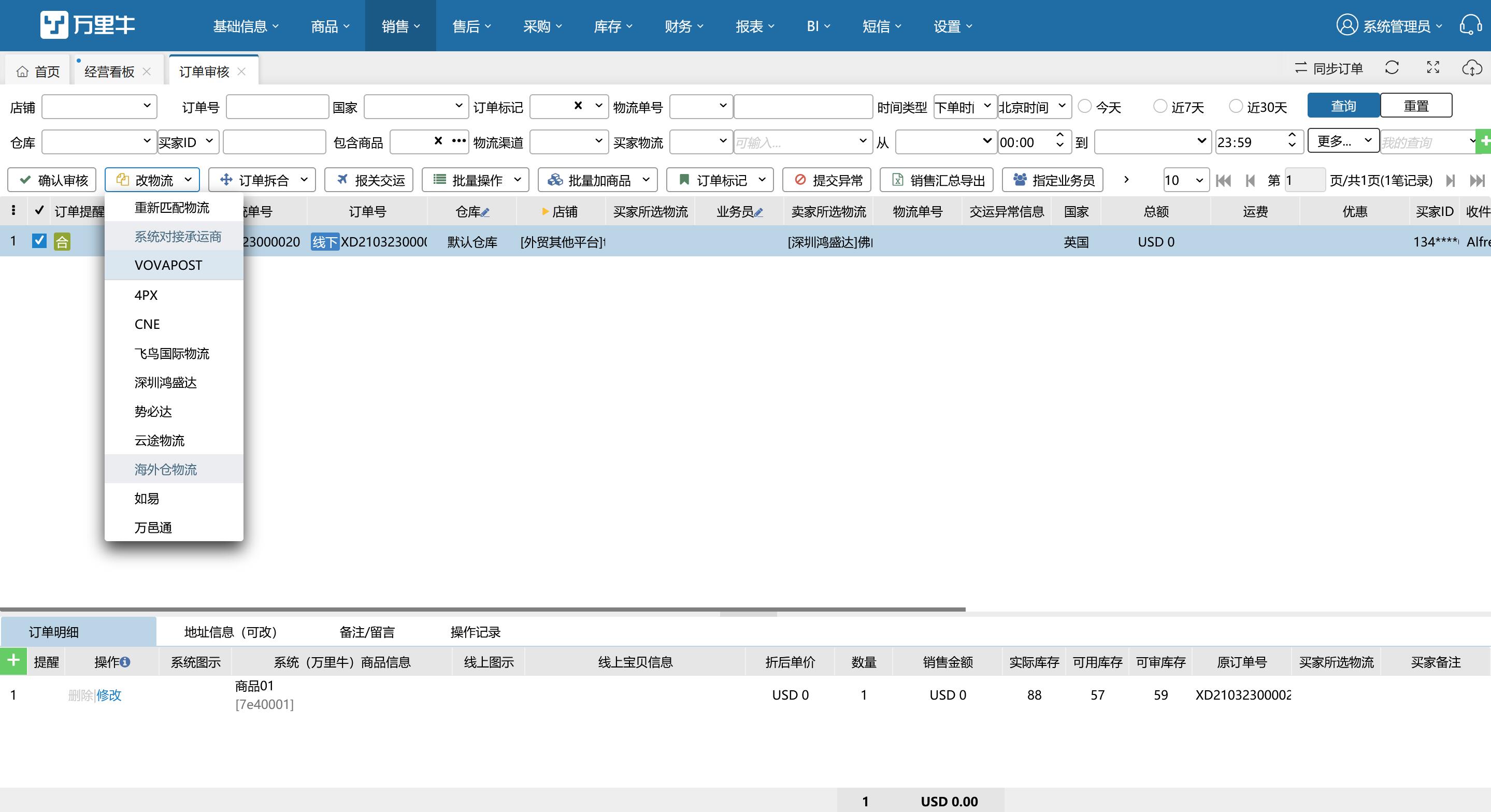
Task: Click the 订单号 input field
Action: click(277, 107)
